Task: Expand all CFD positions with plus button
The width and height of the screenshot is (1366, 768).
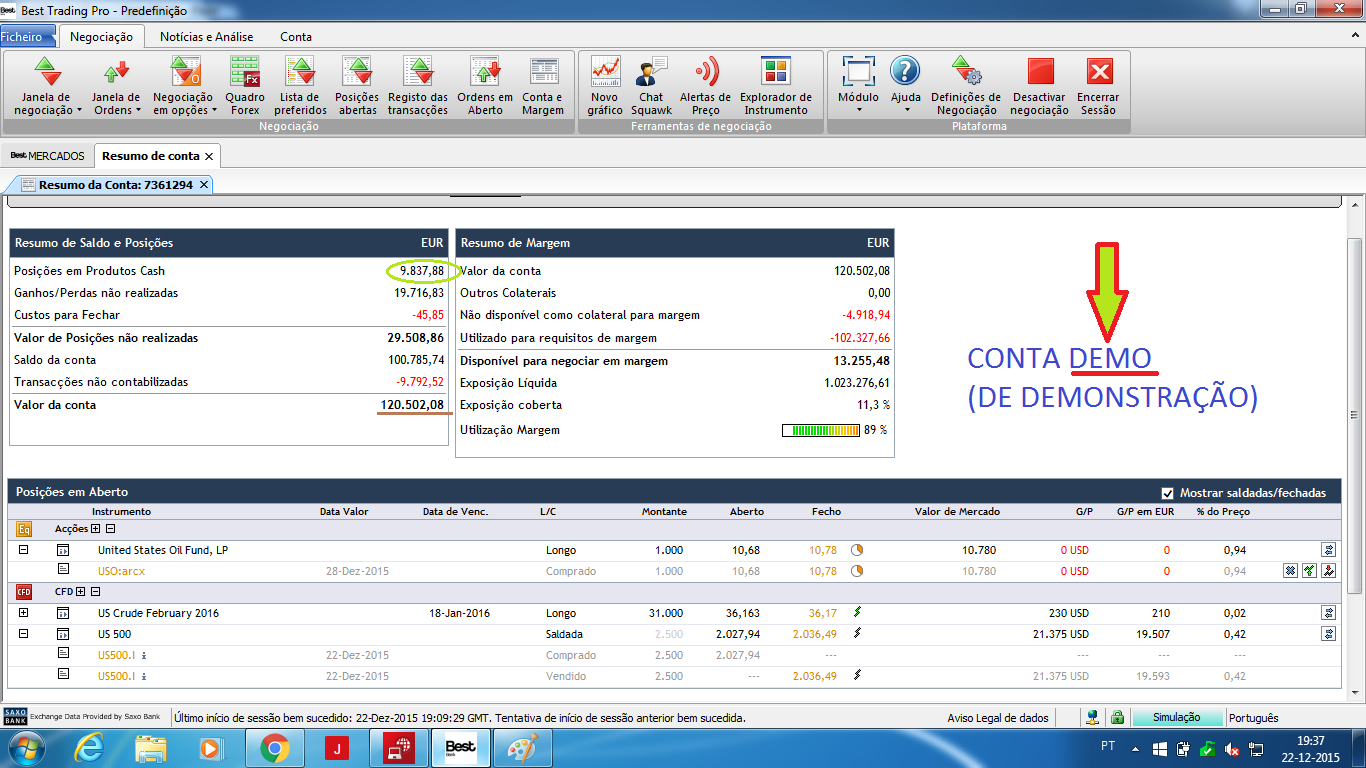Action: coord(82,592)
